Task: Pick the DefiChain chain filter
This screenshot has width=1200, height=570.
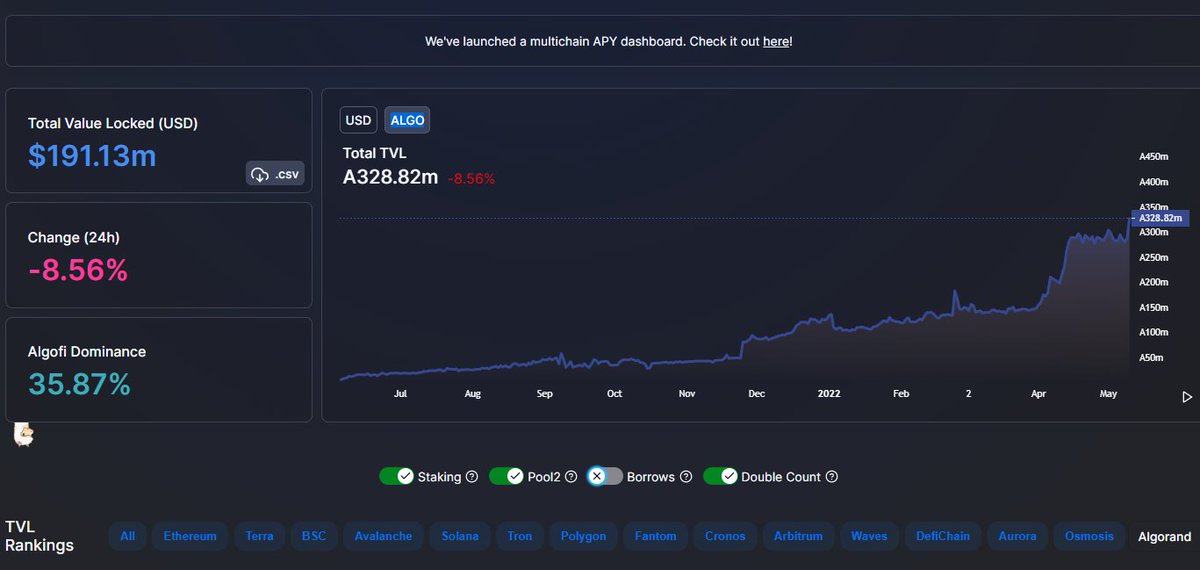Action: [943, 536]
